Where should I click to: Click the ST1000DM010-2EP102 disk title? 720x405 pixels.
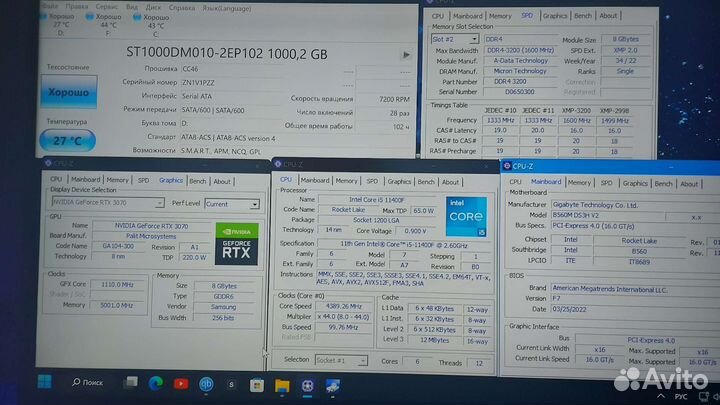pos(227,53)
